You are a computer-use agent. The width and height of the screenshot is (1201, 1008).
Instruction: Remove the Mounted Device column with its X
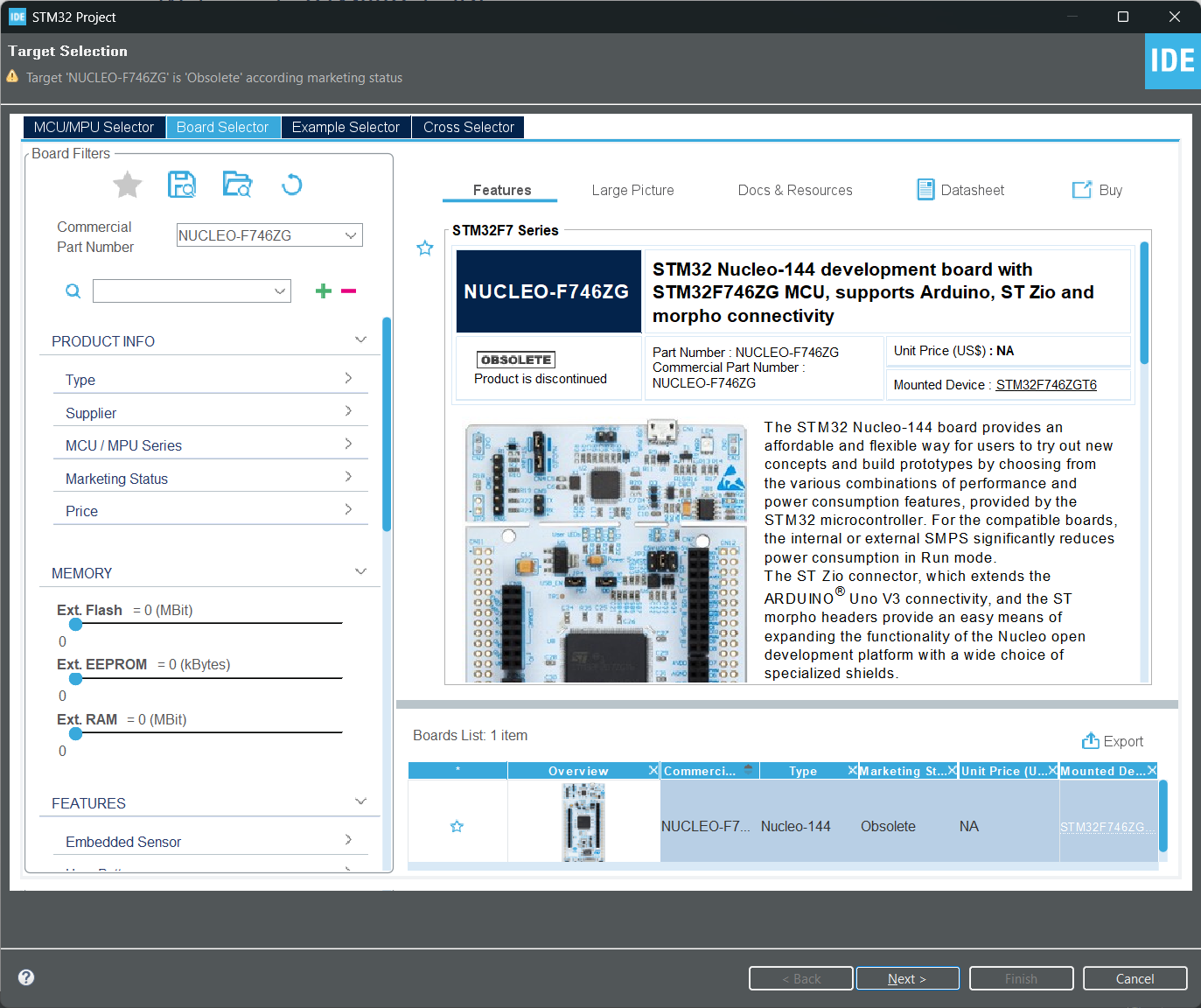click(1152, 770)
